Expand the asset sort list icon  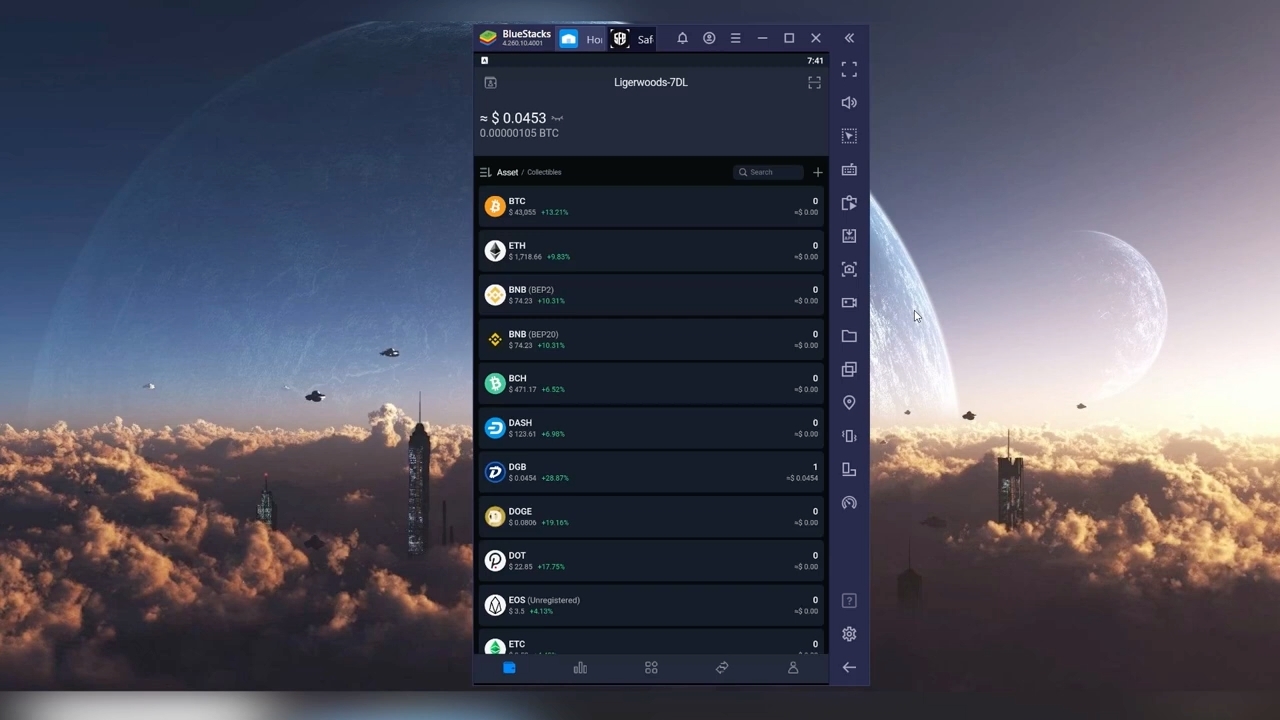486,172
